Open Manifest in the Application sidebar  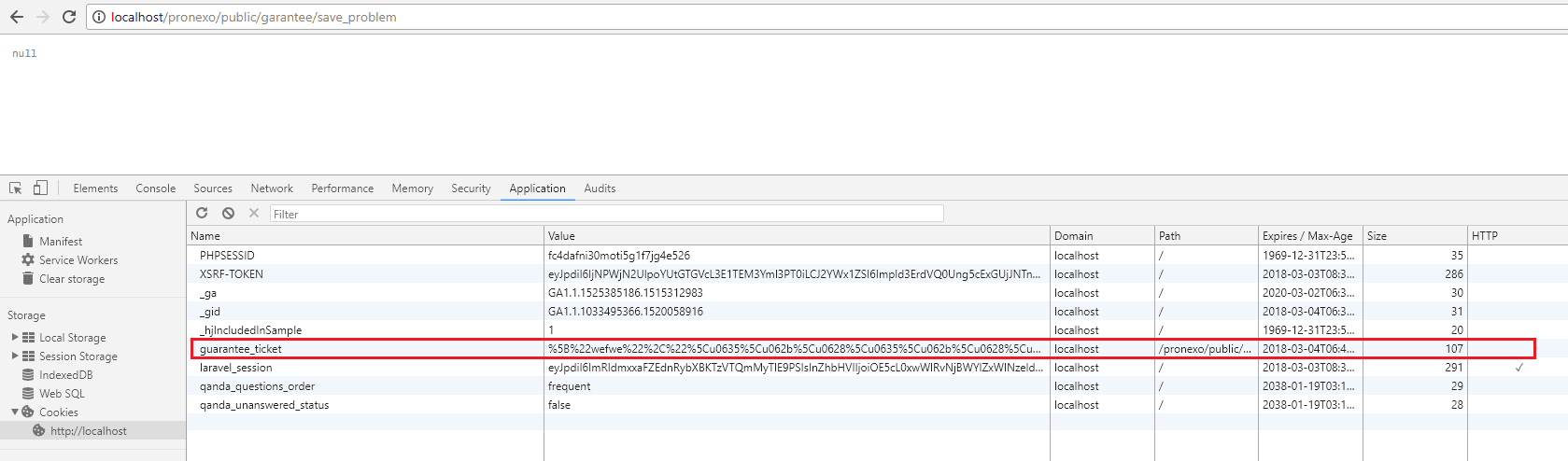61,242
